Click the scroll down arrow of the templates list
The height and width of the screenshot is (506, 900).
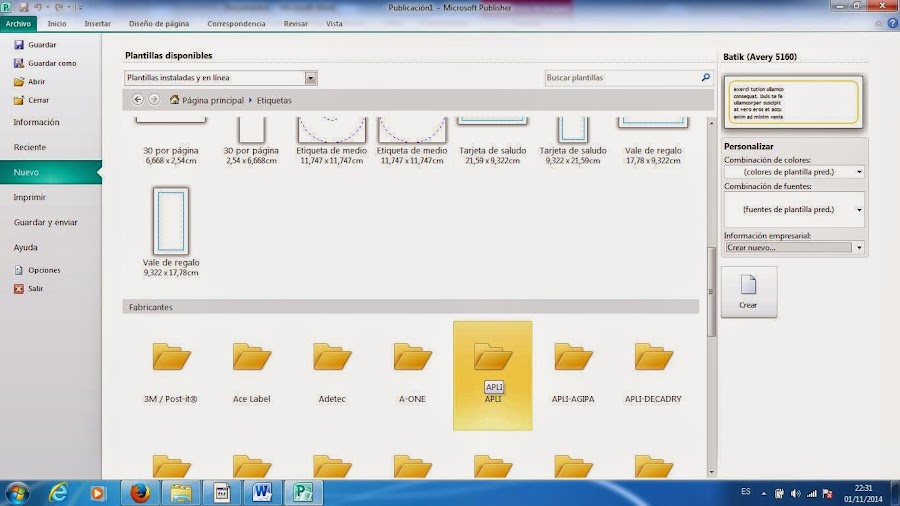click(x=712, y=473)
